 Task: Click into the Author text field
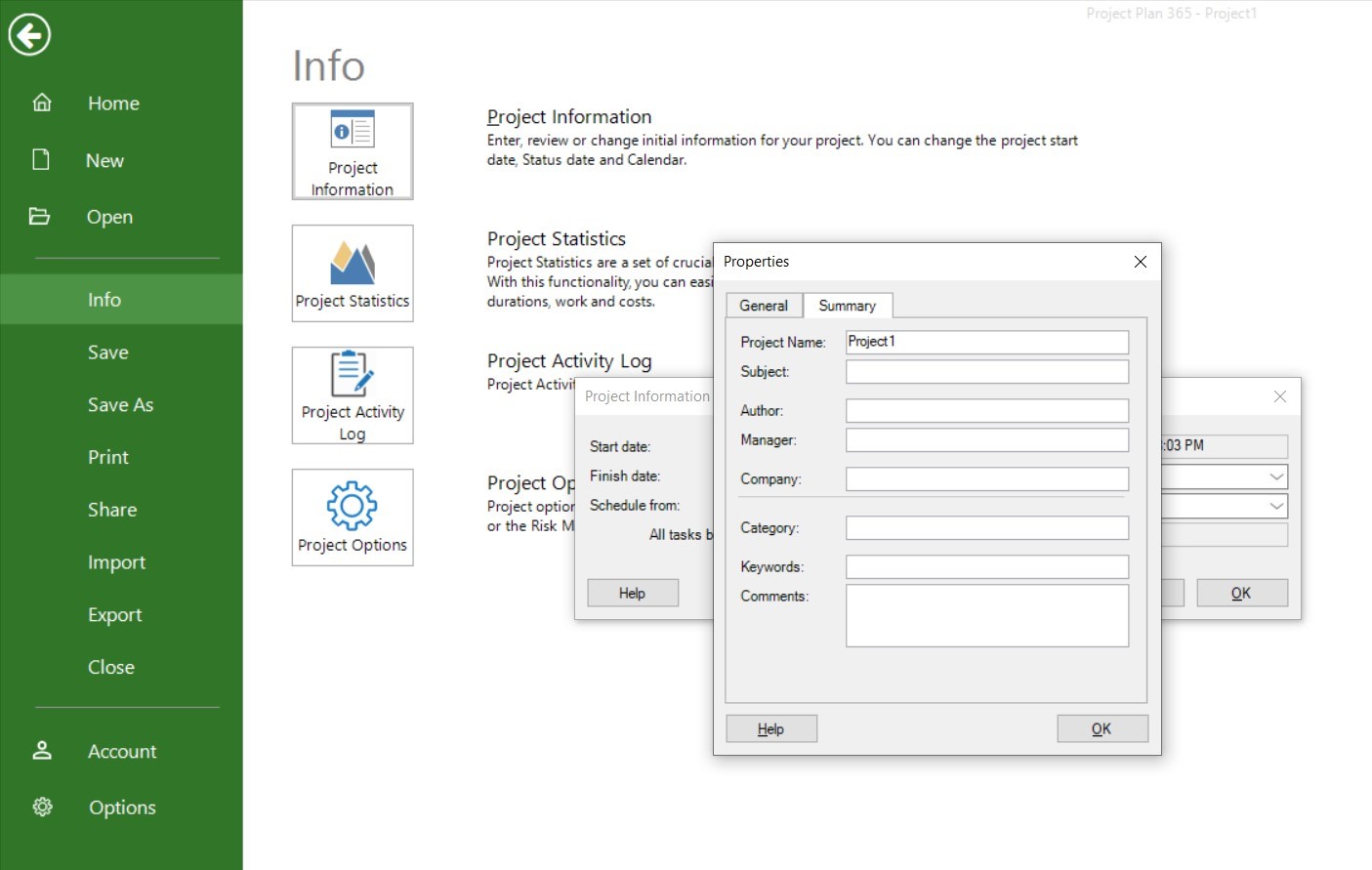(x=986, y=411)
